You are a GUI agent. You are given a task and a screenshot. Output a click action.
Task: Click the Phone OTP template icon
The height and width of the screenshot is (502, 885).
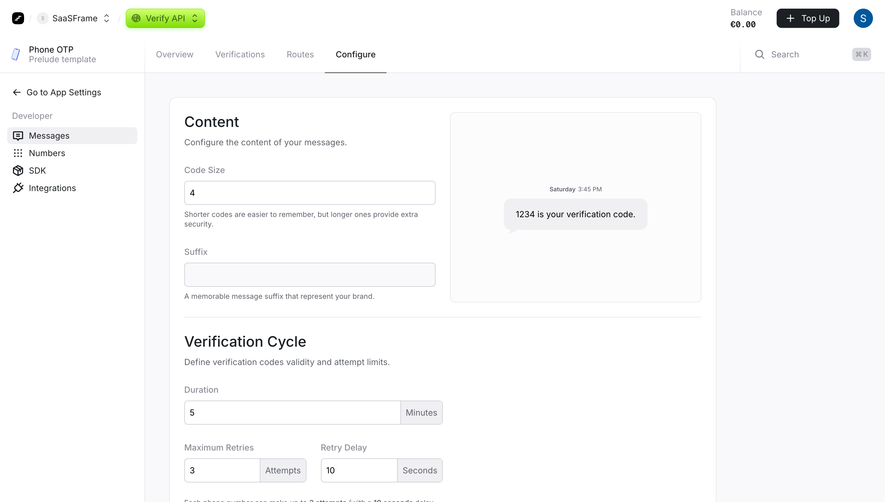click(x=16, y=54)
